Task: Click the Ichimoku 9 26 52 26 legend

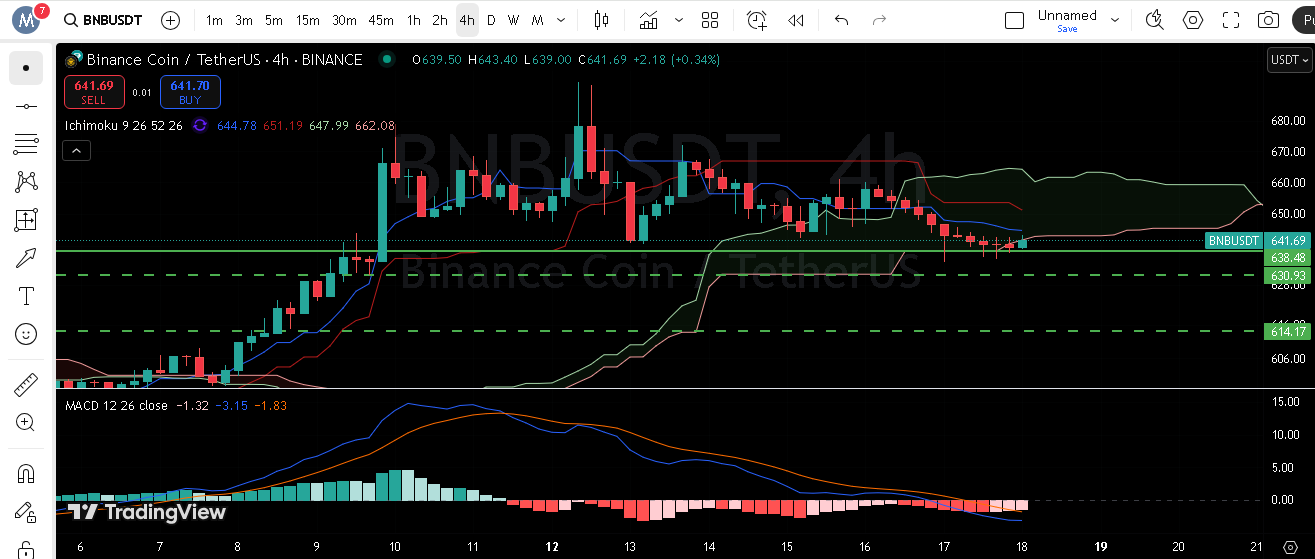Action: pyautogui.click(x=123, y=126)
